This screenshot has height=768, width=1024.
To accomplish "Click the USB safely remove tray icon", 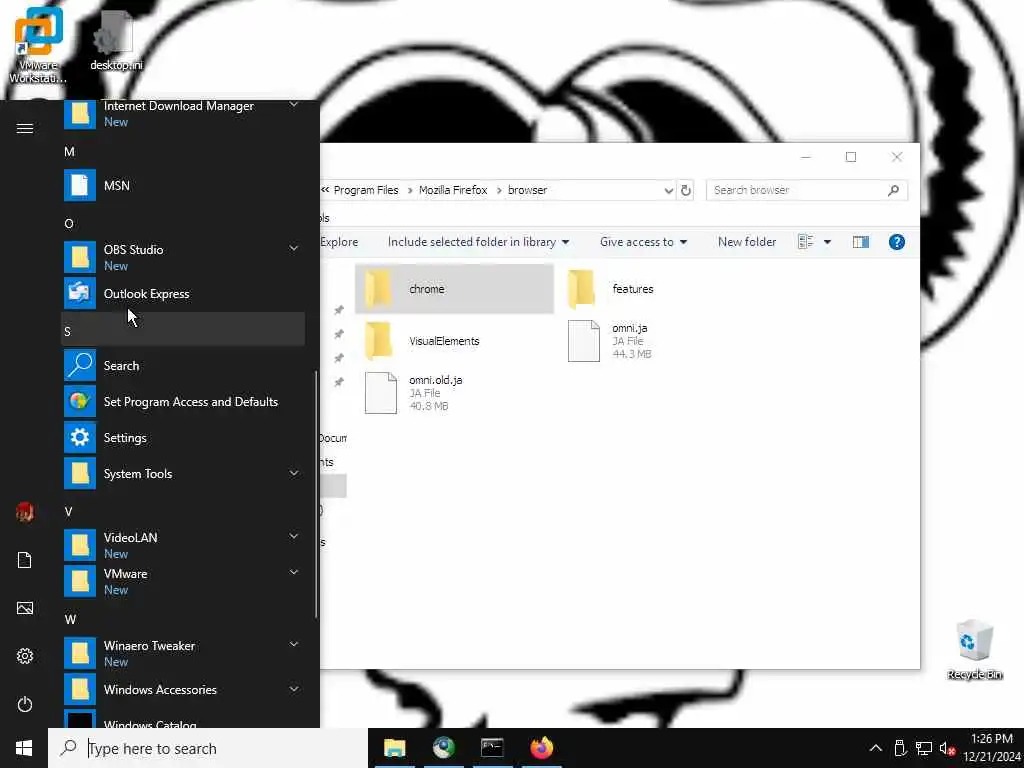I will click(900, 748).
